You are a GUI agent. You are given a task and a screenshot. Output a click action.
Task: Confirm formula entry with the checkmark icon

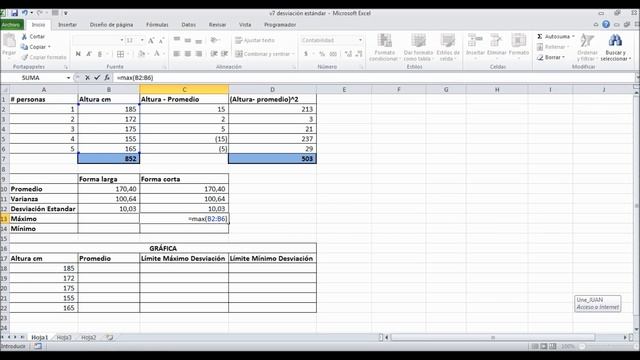[x=97, y=78]
